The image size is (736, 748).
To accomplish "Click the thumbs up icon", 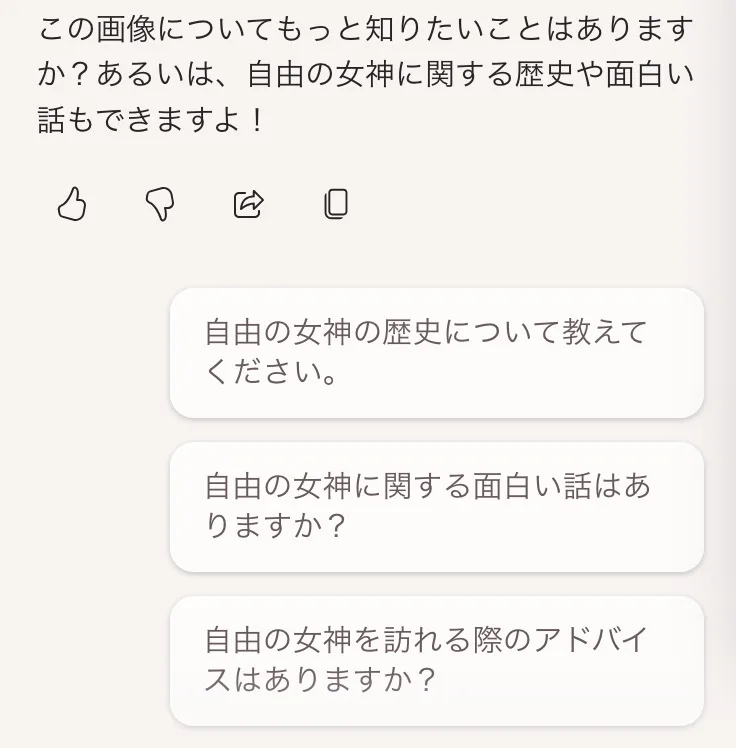I will tap(72, 204).
